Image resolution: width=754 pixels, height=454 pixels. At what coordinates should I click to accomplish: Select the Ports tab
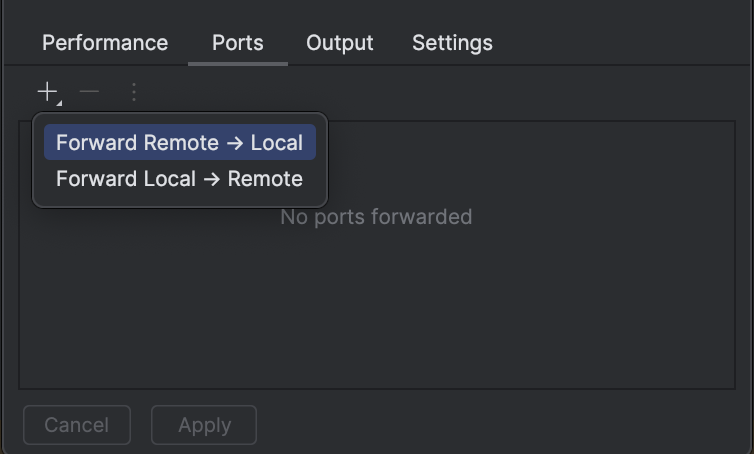[x=238, y=43]
